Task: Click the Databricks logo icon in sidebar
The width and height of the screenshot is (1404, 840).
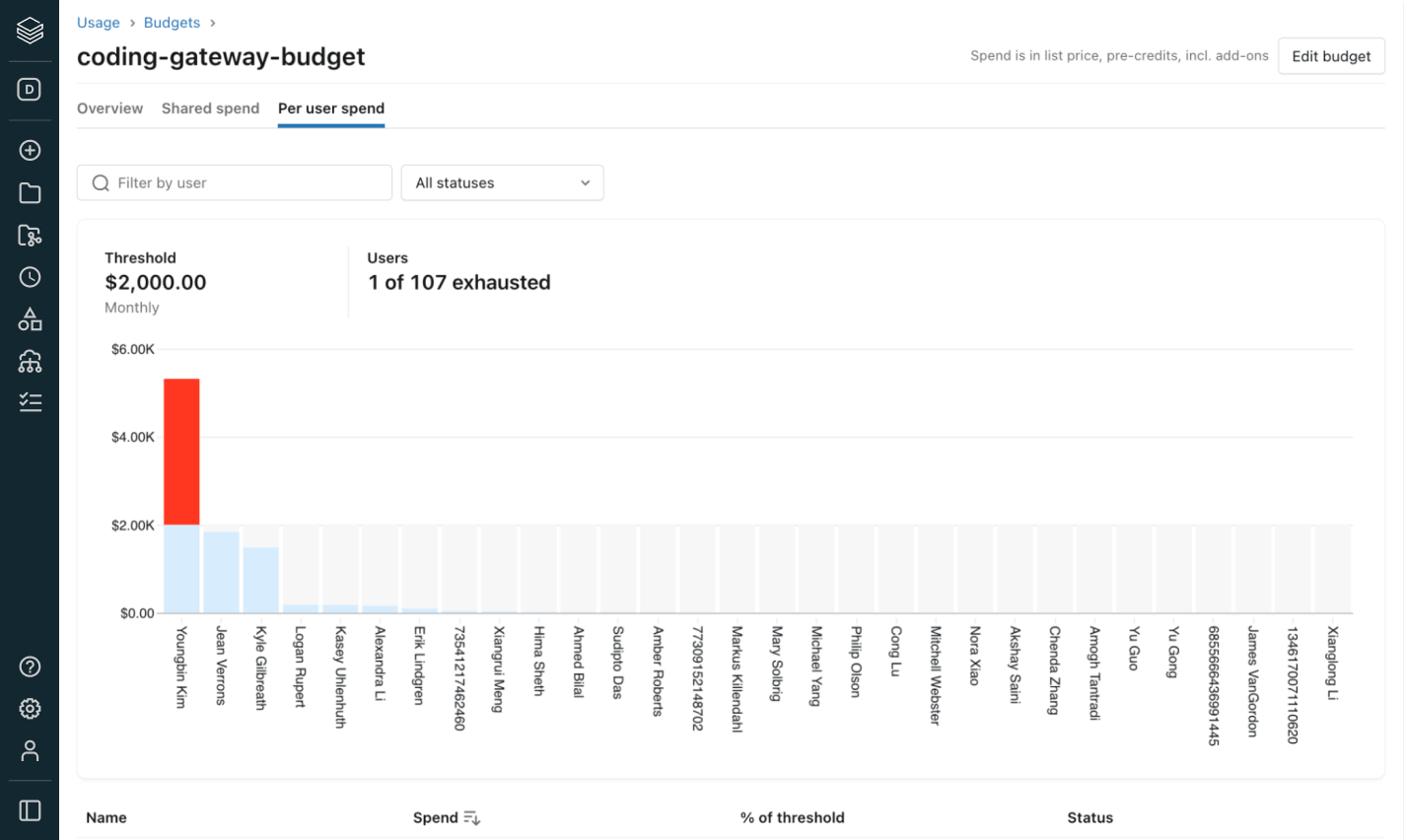Action: pos(30,31)
